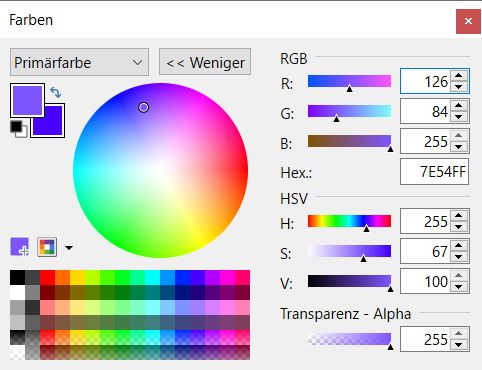The image size is (482, 370).
Task: Decrease B value with down arrow
Action: (x=459, y=147)
